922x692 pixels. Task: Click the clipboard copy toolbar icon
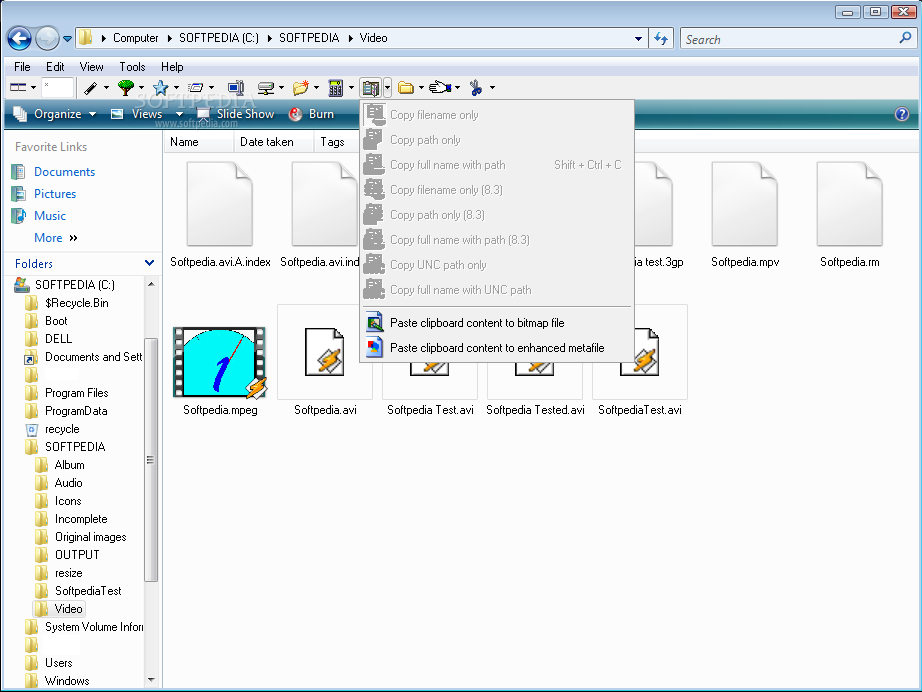pos(370,88)
